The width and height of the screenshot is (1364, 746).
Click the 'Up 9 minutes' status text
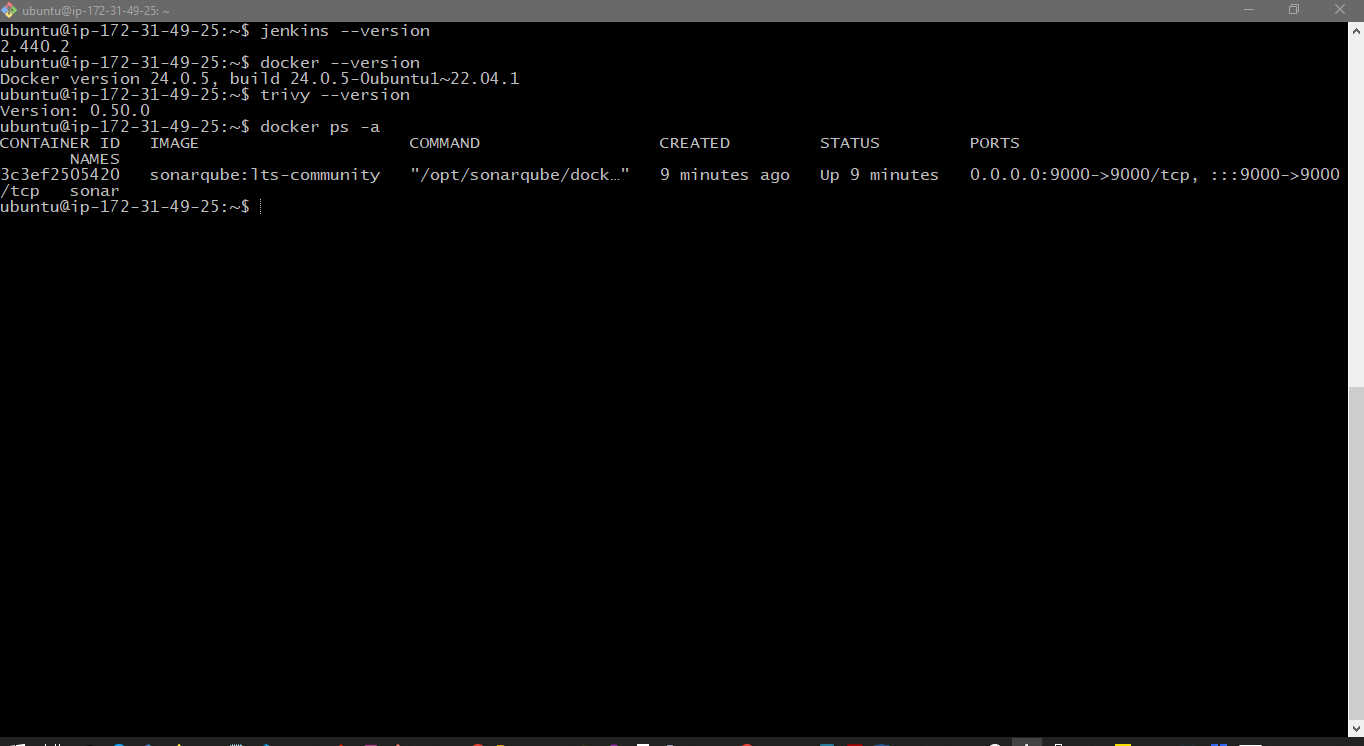(x=879, y=175)
